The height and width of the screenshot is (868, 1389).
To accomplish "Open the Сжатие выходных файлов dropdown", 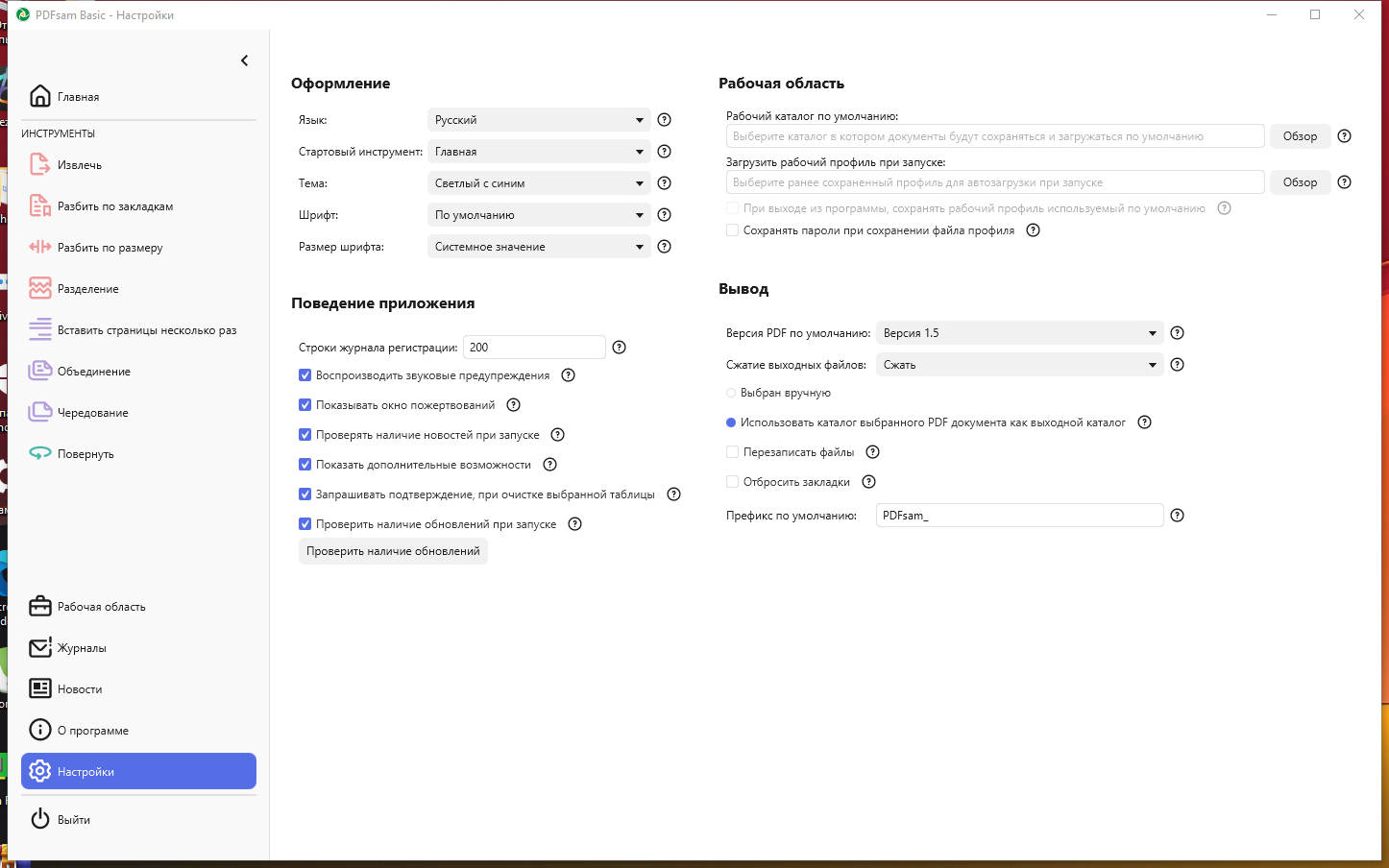I will tap(1019, 365).
